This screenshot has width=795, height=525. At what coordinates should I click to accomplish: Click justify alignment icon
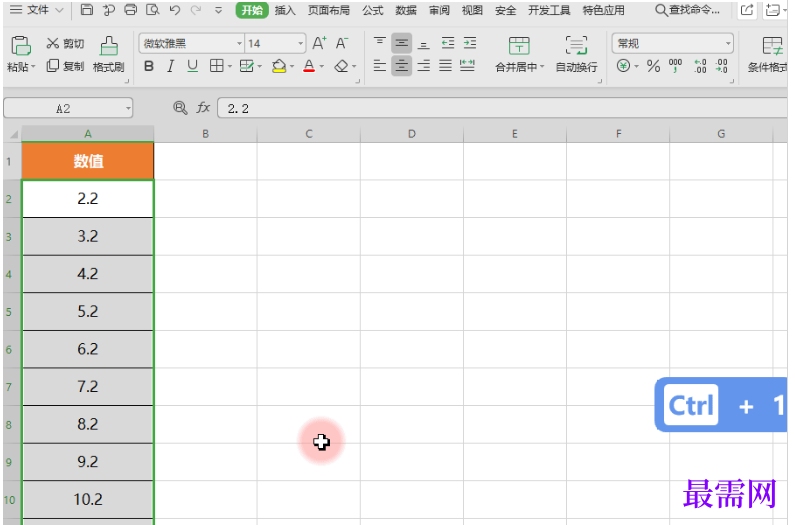tap(445, 66)
